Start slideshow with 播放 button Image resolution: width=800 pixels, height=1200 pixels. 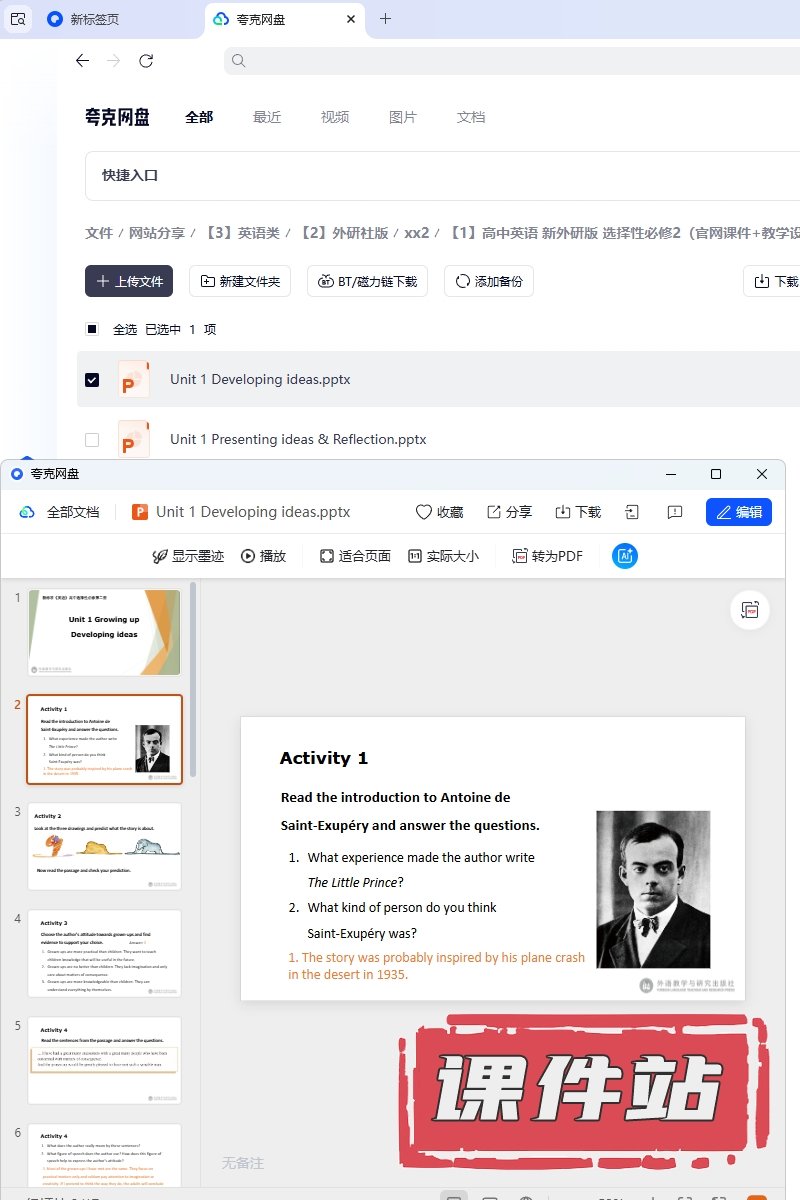pos(263,556)
